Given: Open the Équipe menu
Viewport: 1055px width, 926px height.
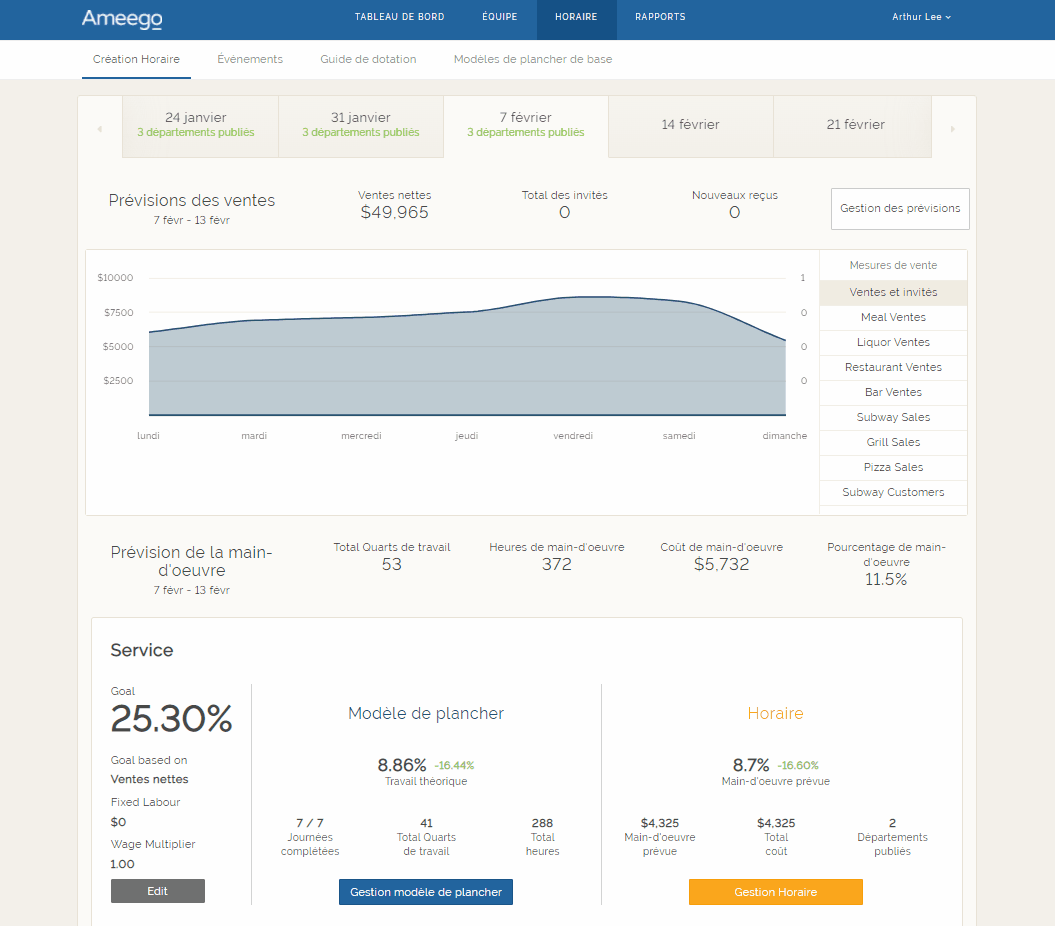Looking at the screenshot, I should click(499, 17).
